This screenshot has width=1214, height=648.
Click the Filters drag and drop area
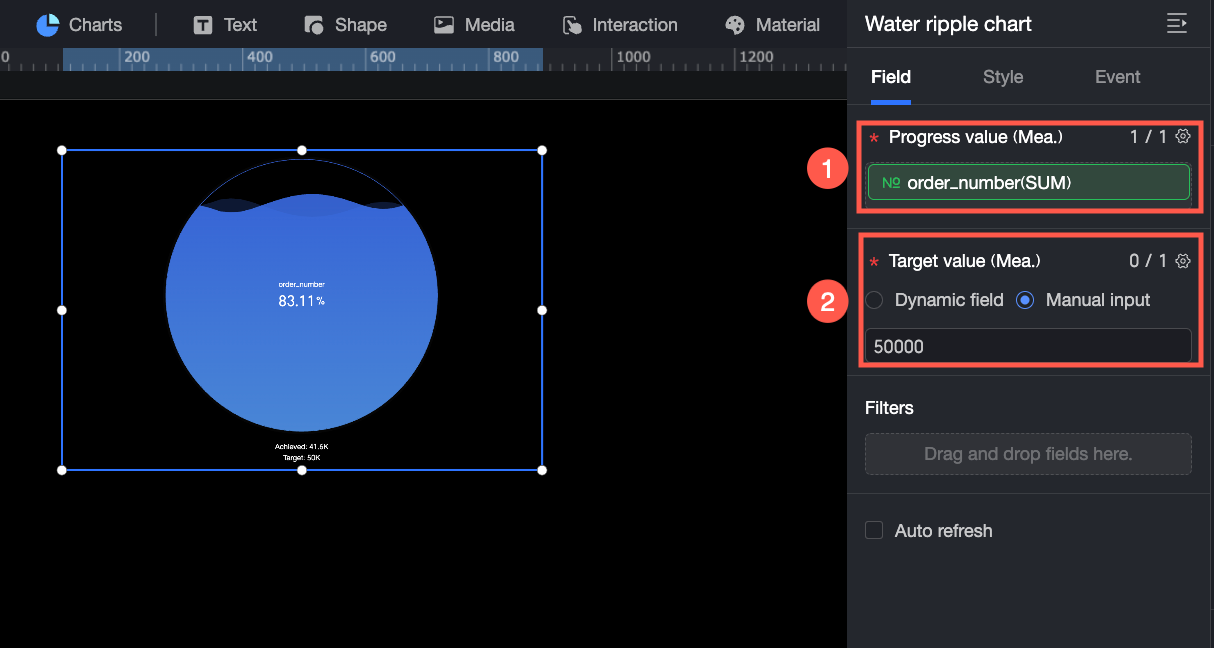click(x=1028, y=454)
